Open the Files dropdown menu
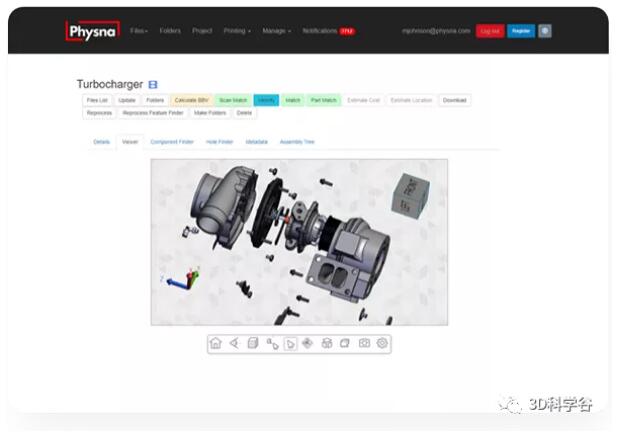This screenshot has height=438, width=618. [139, 31]
